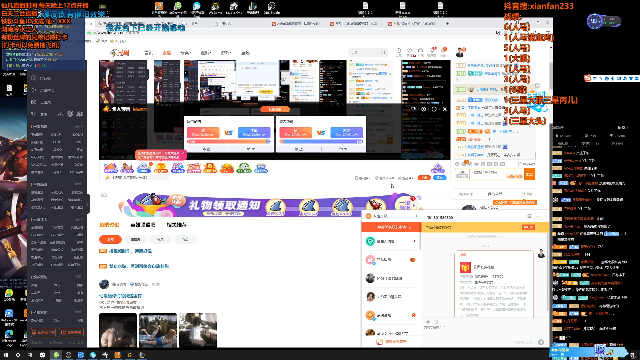Open the second photo thumbnail in the post

[158, 330]
